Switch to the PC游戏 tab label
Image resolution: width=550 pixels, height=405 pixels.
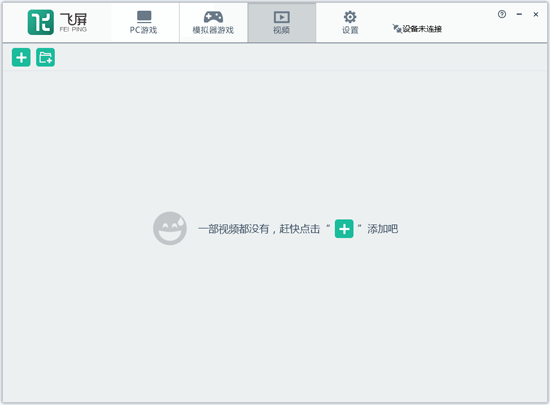143,30
